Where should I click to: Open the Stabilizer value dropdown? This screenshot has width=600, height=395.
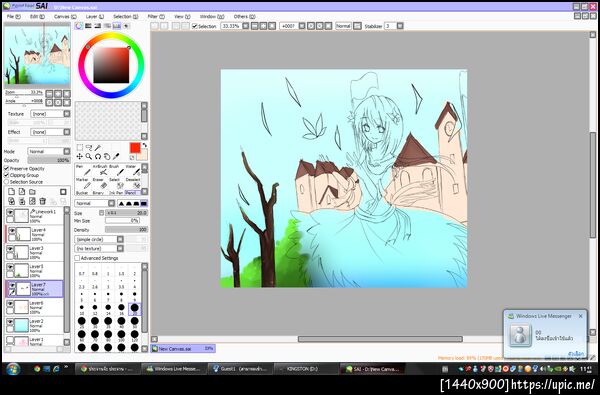(400, 26)
